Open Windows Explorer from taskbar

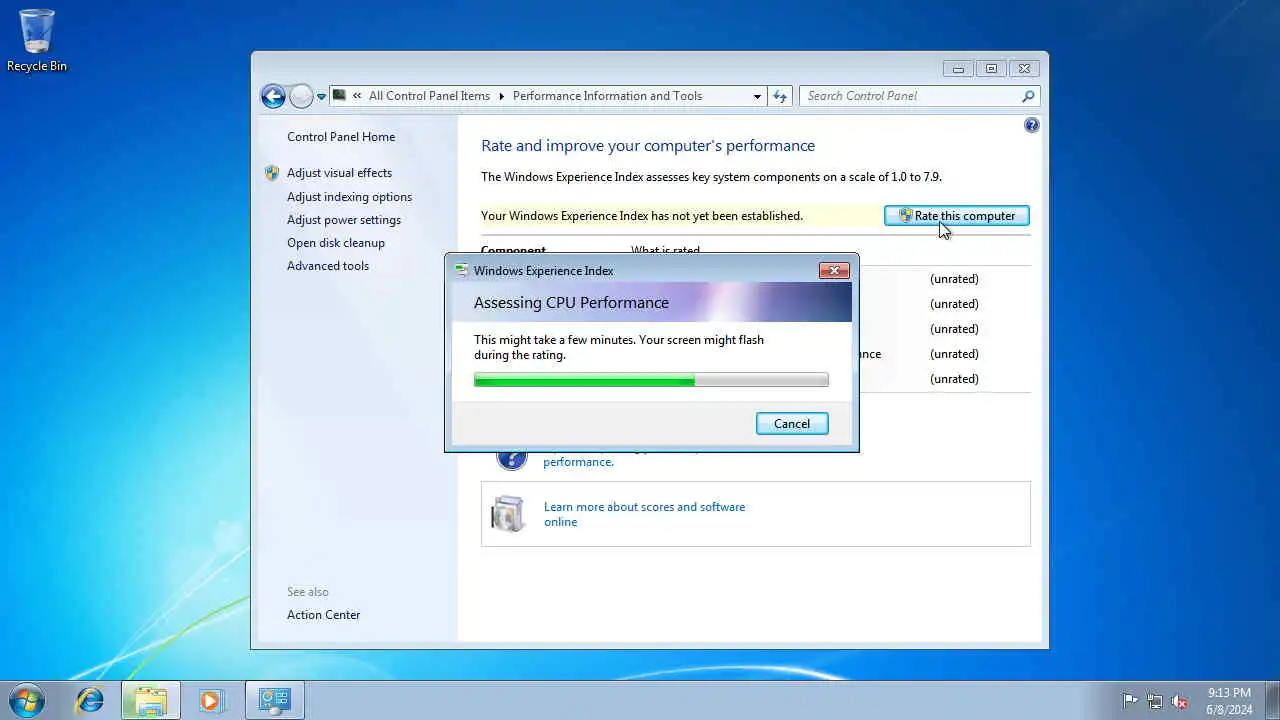tap(151, 700)
